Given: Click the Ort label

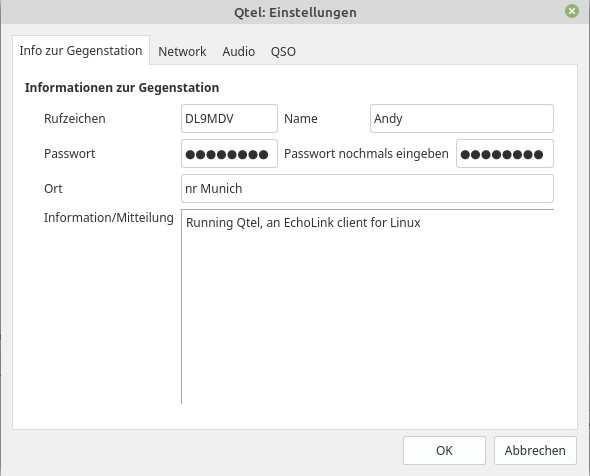Looking at the screenshot, I should click(x=53, y=189).
